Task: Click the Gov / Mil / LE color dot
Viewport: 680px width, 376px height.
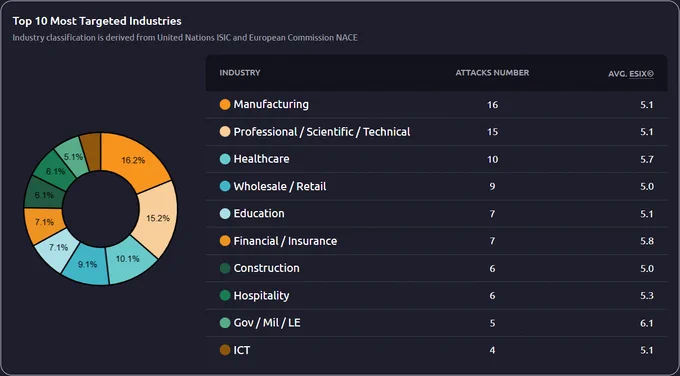Action: click(x=225, y=323)
